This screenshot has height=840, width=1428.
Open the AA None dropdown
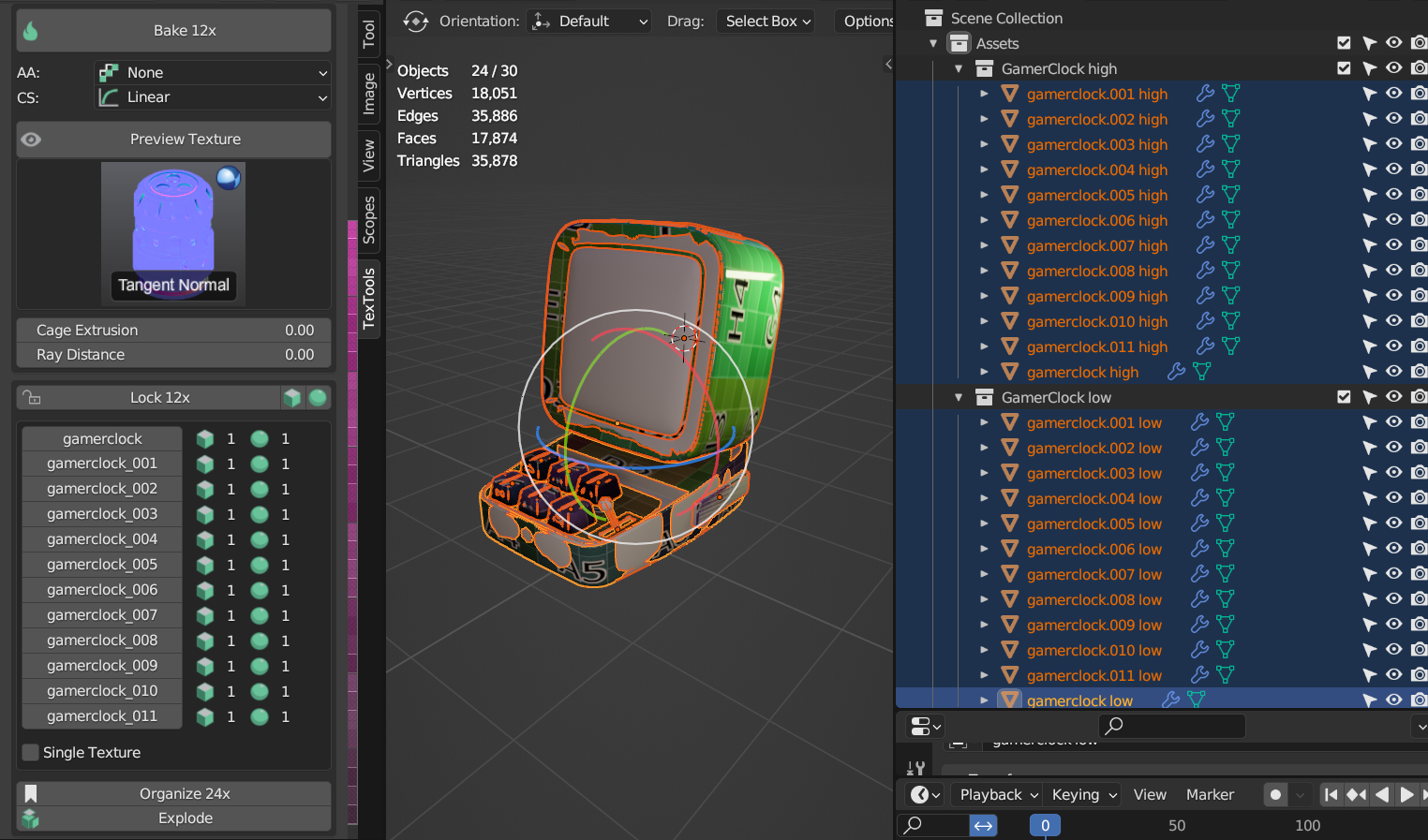coord(211,72)
